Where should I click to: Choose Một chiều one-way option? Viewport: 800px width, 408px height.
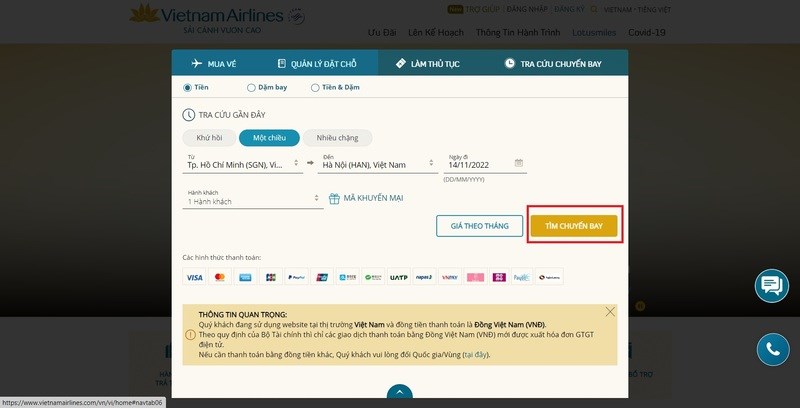(x=269, y=138)
